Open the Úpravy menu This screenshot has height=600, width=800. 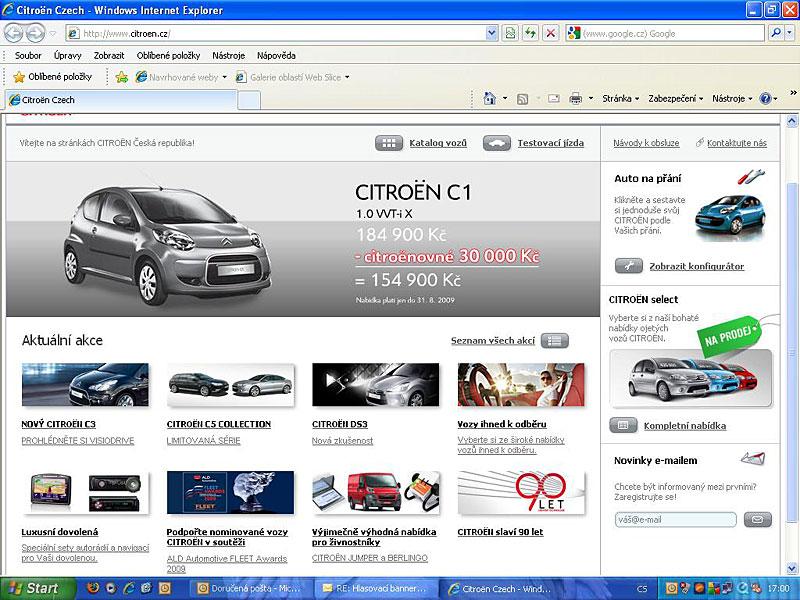(x=67, y=56)
